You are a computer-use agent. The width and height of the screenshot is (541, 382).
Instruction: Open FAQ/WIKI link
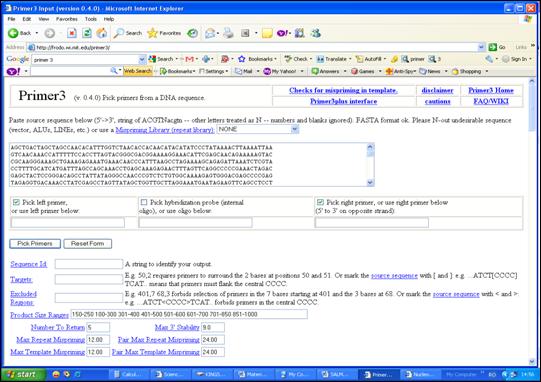click(491, 101)
